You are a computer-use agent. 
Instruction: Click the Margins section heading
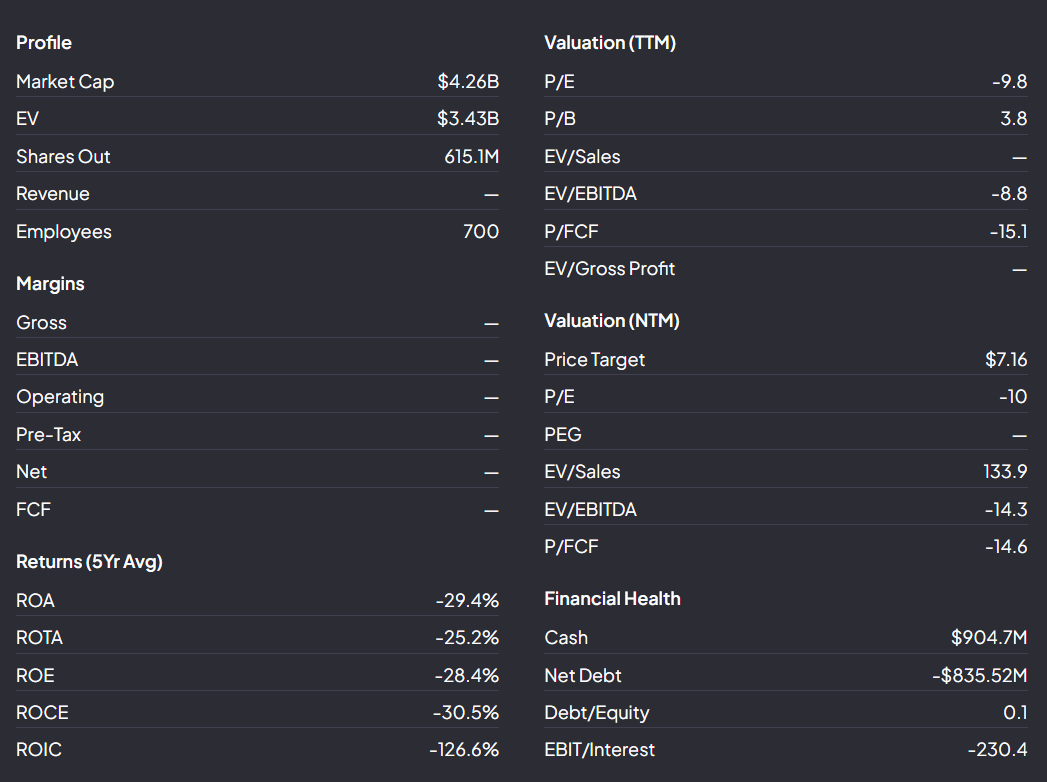point(50,284)
